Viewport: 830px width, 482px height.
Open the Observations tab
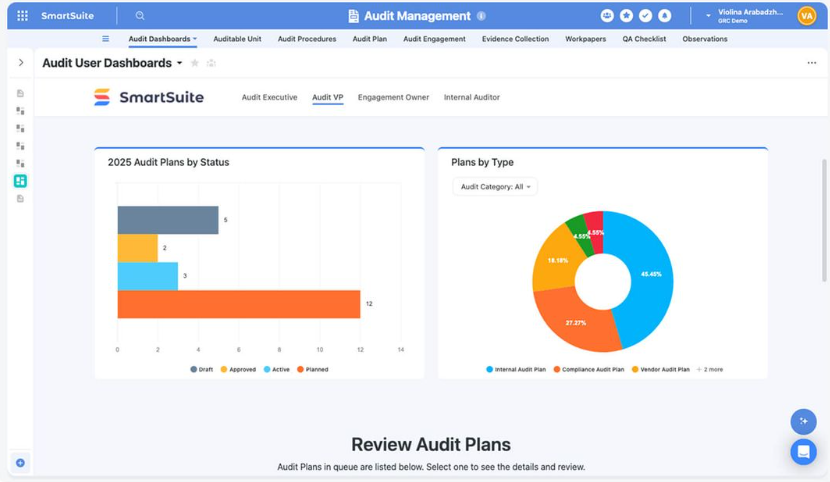pos(705,39)
